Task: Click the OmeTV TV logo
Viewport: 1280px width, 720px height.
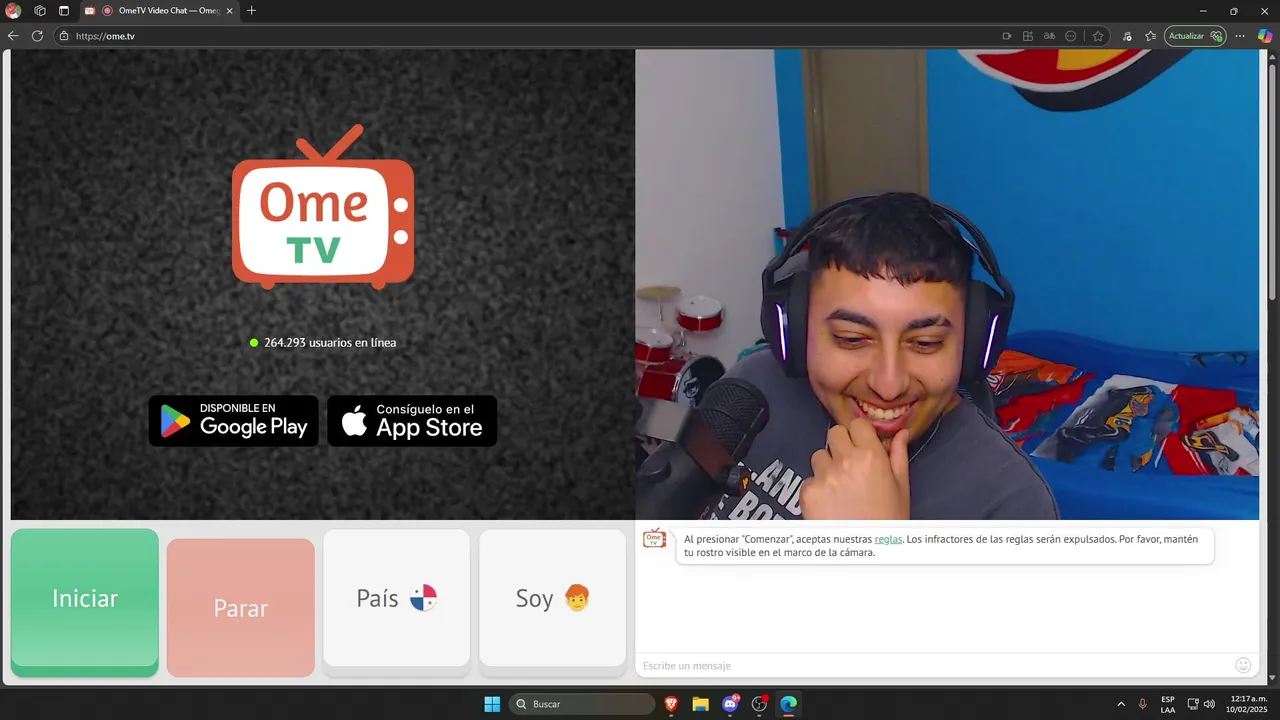Action: 323,207
